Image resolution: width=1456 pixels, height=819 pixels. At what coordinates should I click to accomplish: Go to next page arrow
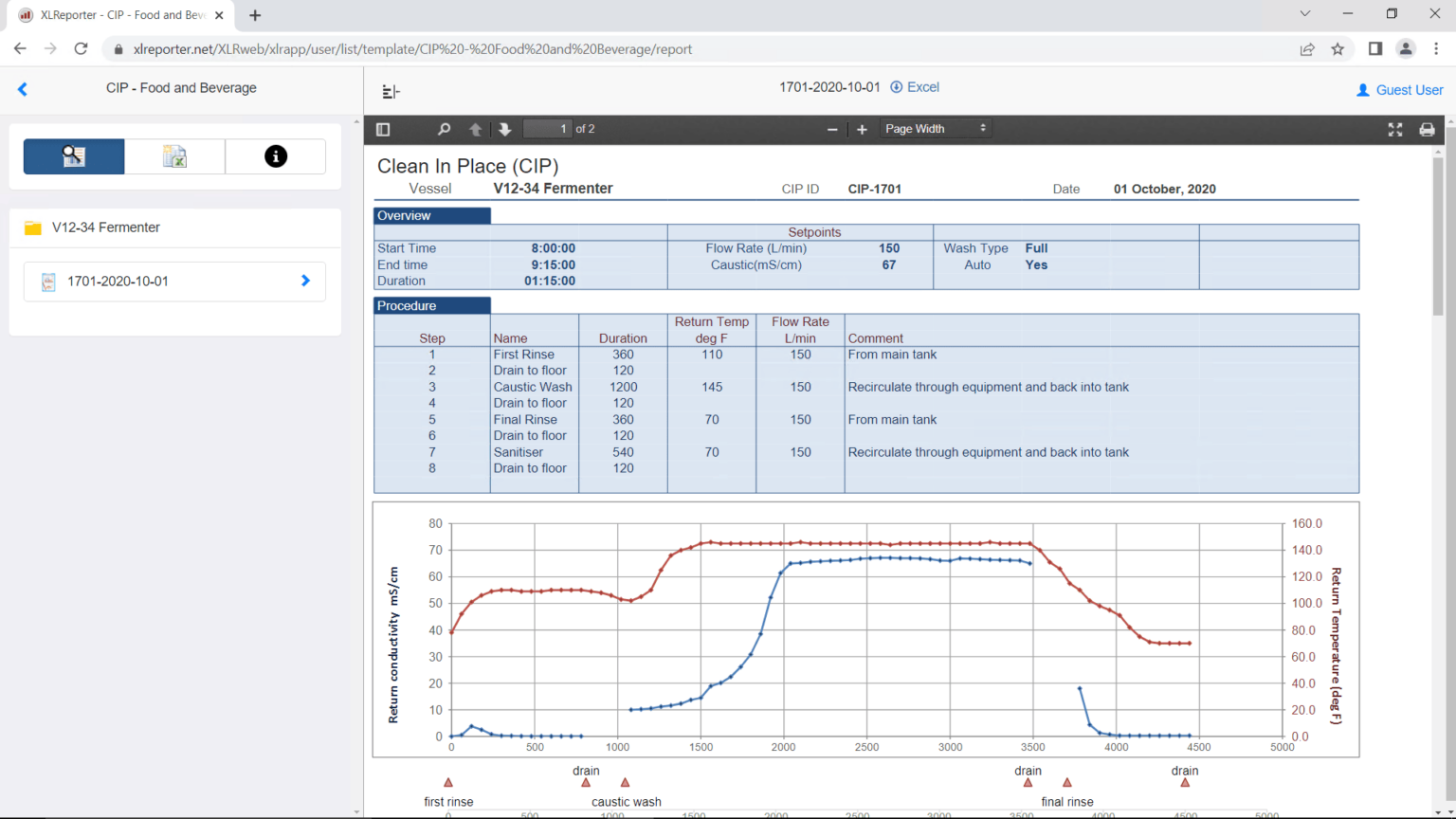[504, 129]
